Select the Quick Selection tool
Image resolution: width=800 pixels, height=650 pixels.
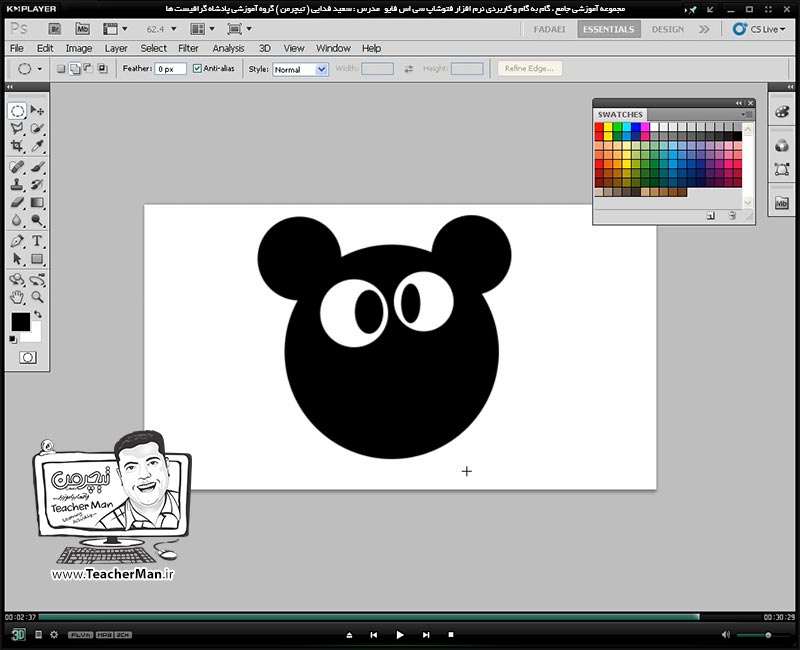point(37,128)
